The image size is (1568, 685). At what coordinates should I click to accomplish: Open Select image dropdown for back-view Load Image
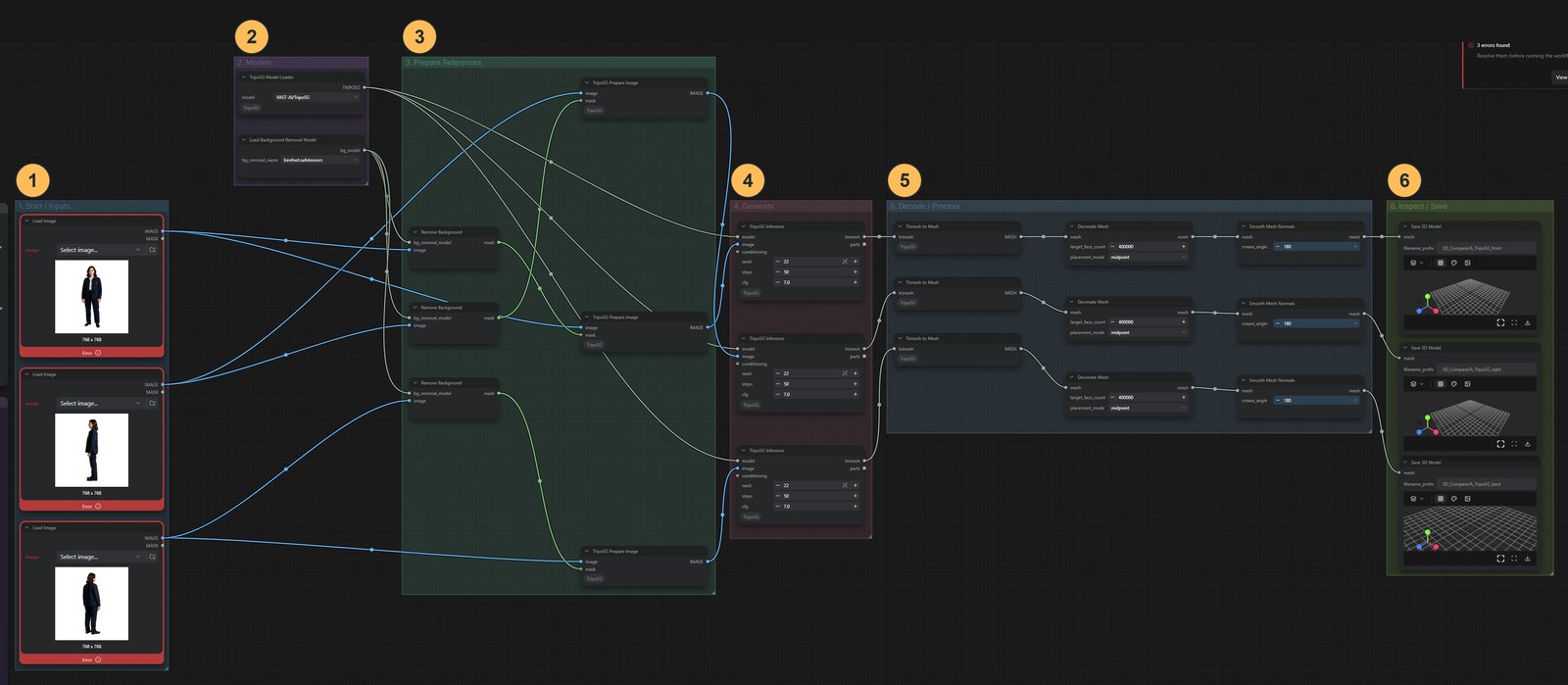tap(100, 557)
